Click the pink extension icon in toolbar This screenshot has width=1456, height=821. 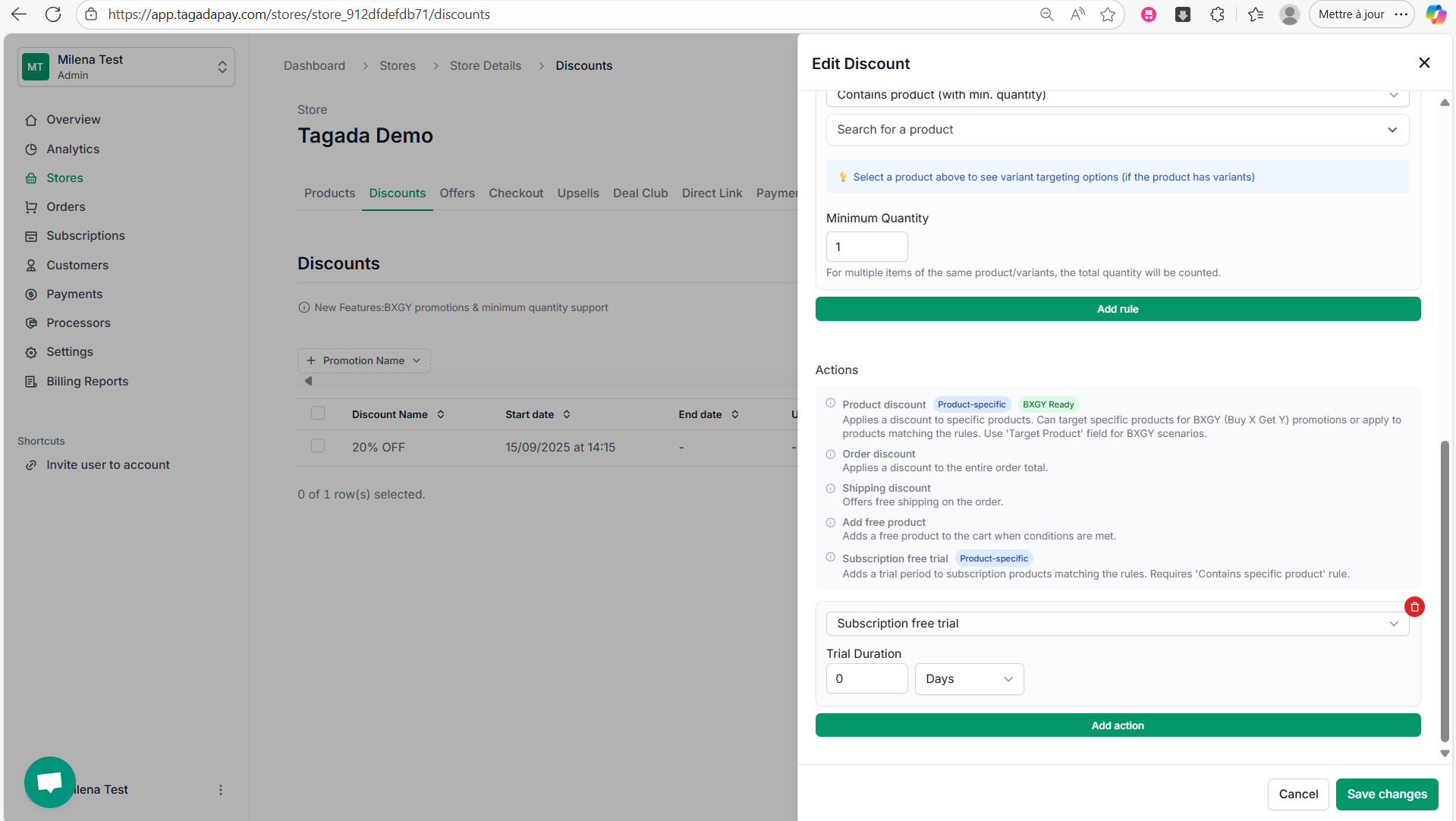click(x=1149, y=14)
